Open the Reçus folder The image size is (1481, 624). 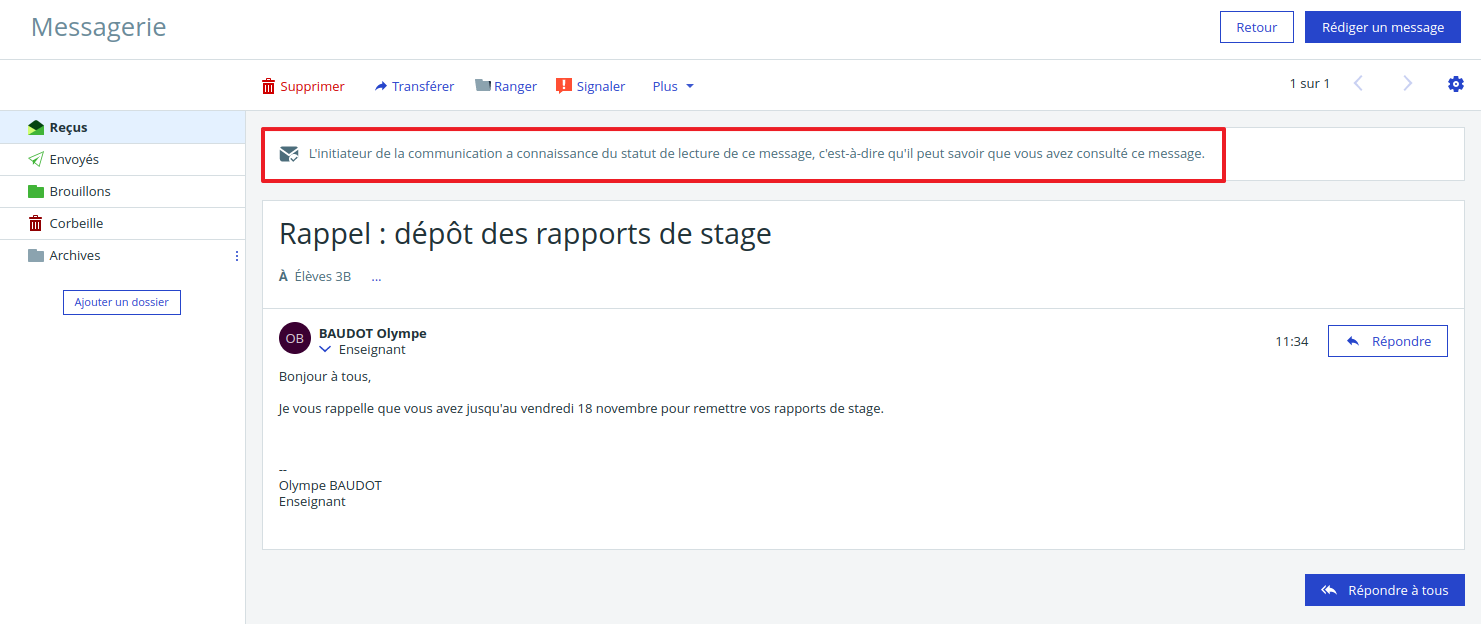[x=68, y=128]
